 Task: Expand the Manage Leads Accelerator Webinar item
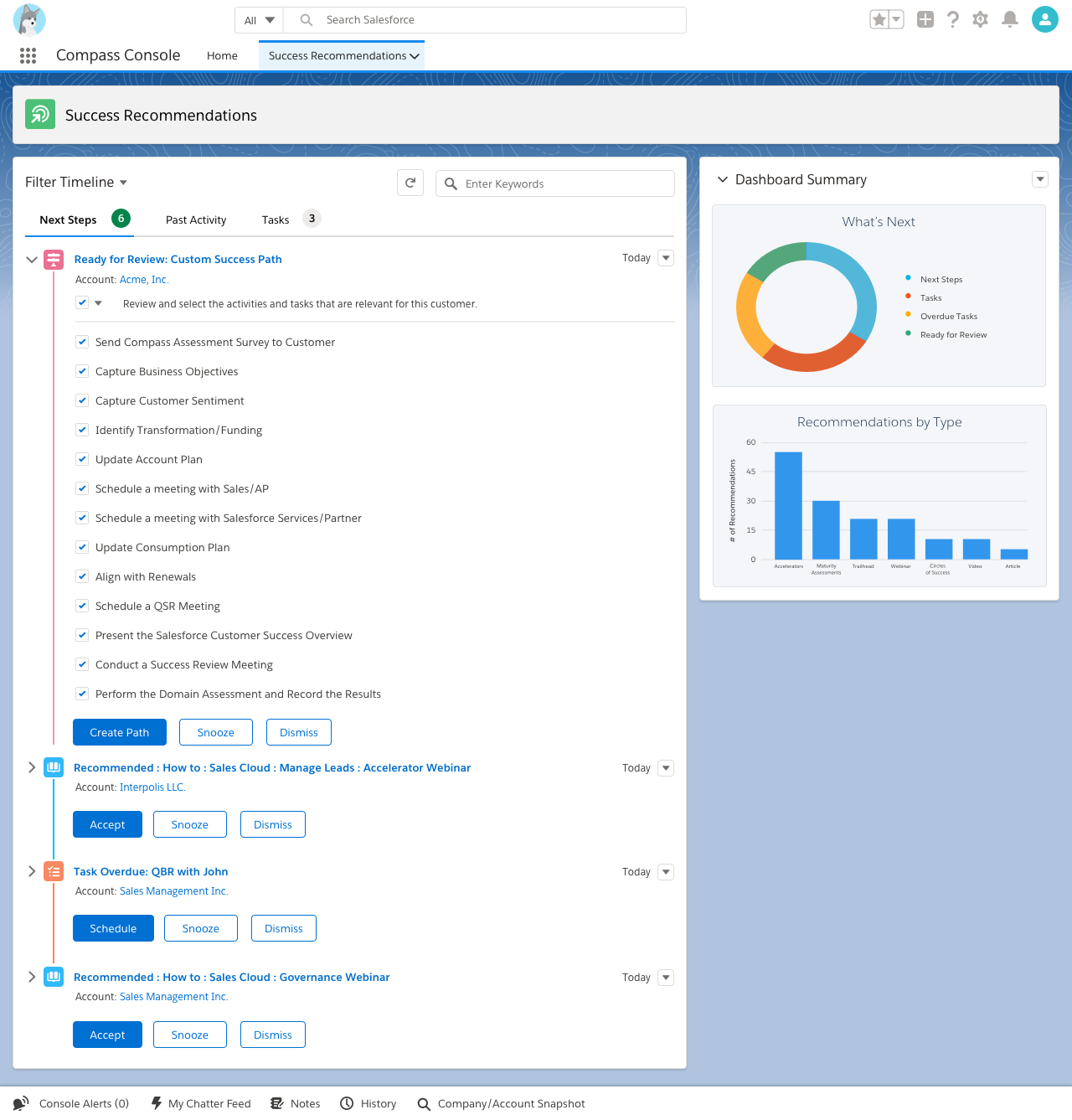click(x=32, y=767)
